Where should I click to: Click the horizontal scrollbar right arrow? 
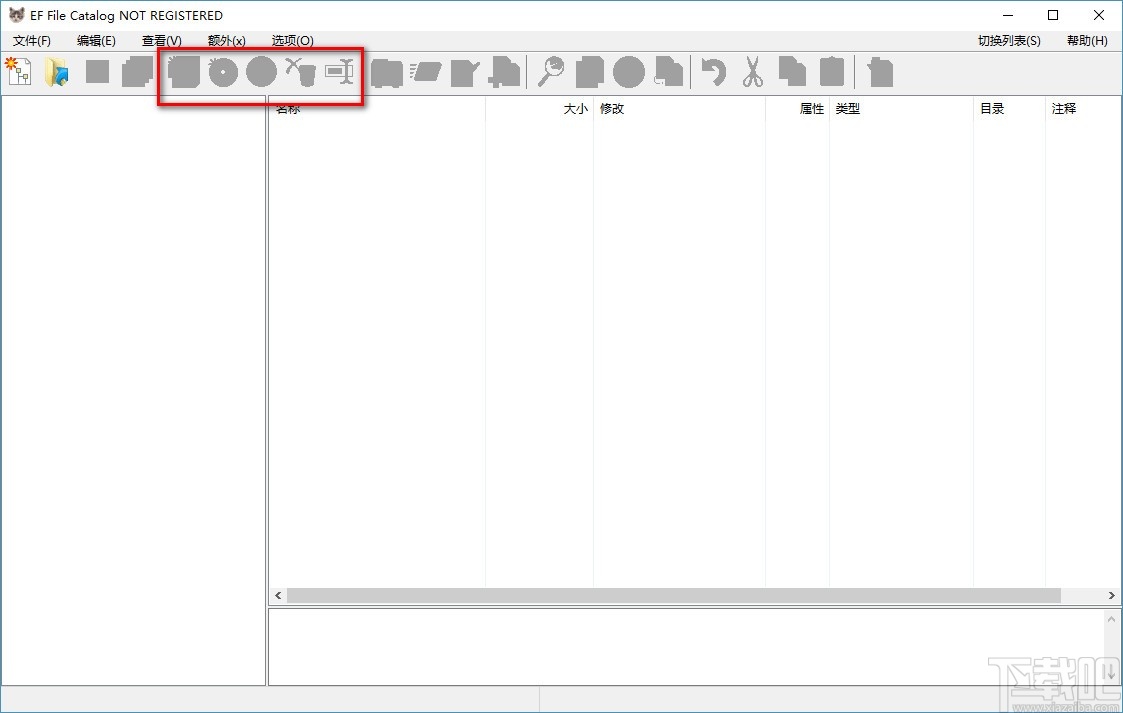pos(1111,595)
